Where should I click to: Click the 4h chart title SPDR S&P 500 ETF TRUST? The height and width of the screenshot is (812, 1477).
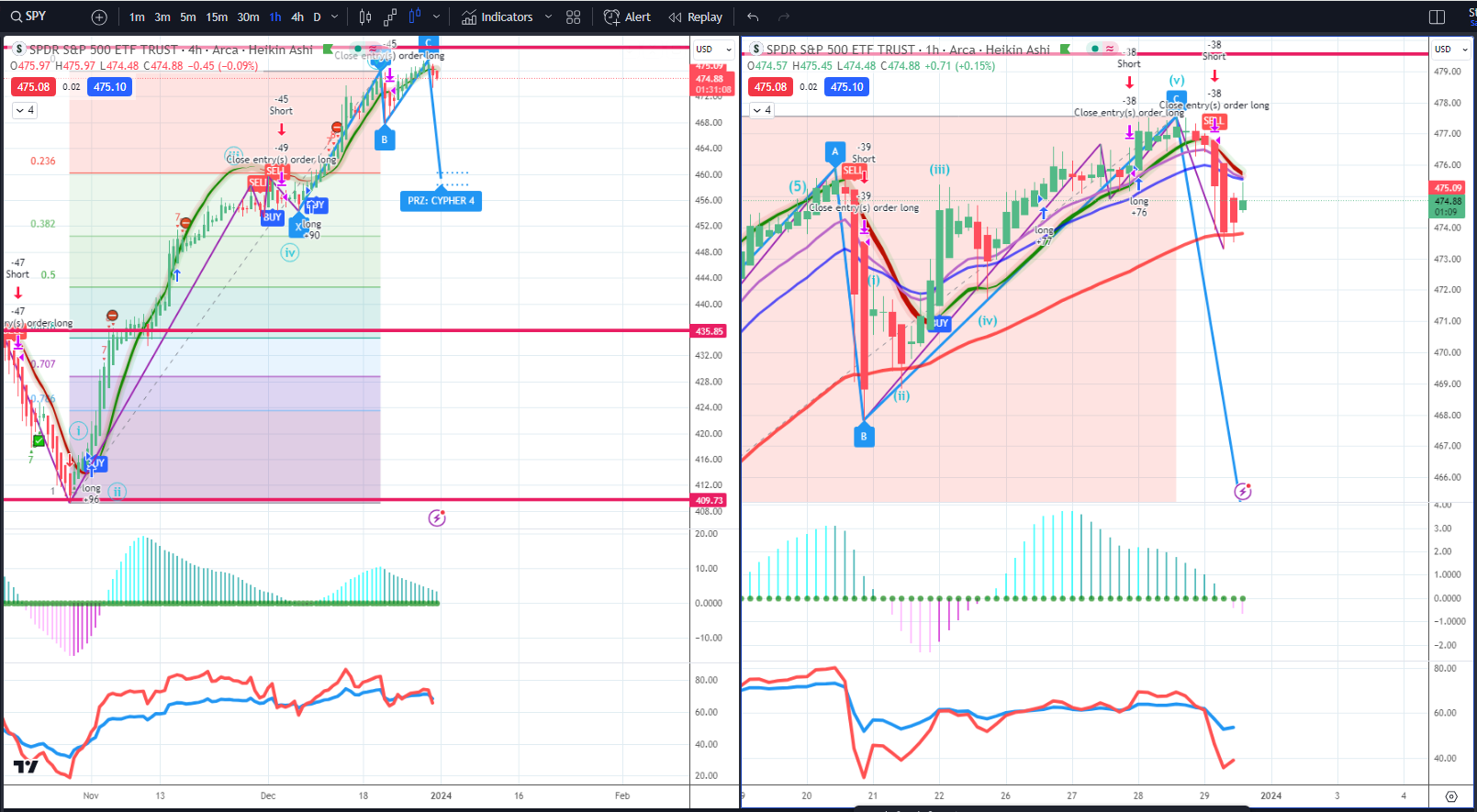(x=104, y=50)
